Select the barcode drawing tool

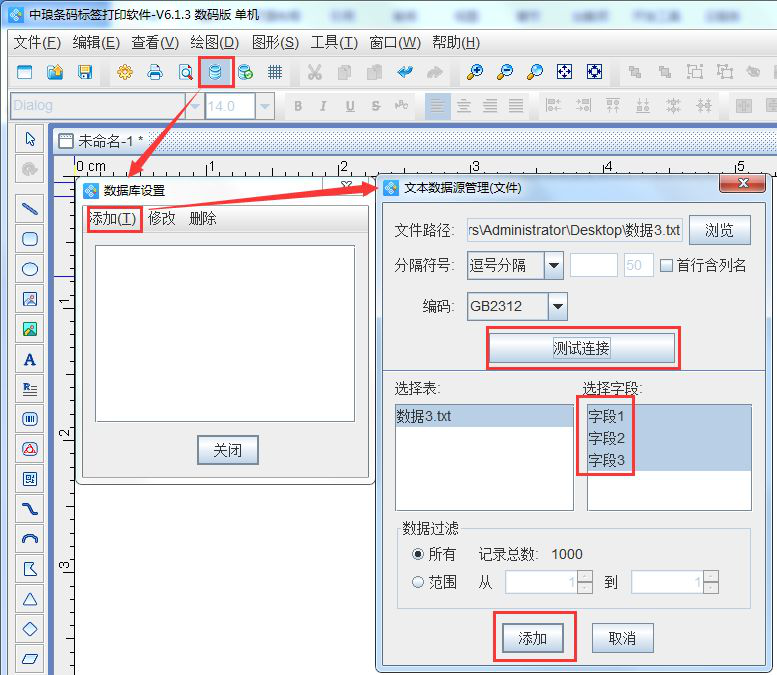pos(30,419)
